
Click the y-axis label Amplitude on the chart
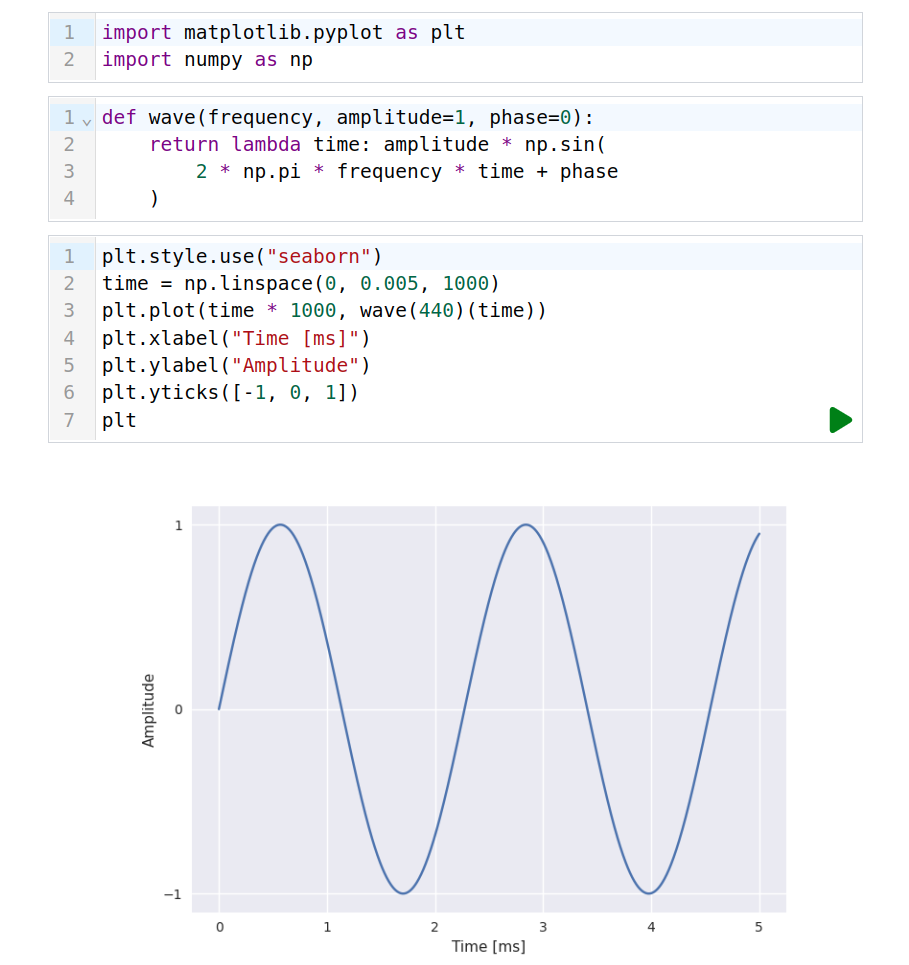tap(148, 709)
